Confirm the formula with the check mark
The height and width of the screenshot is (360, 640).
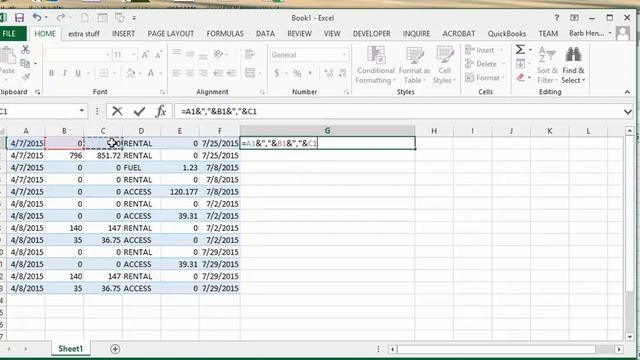coord(139,111)
